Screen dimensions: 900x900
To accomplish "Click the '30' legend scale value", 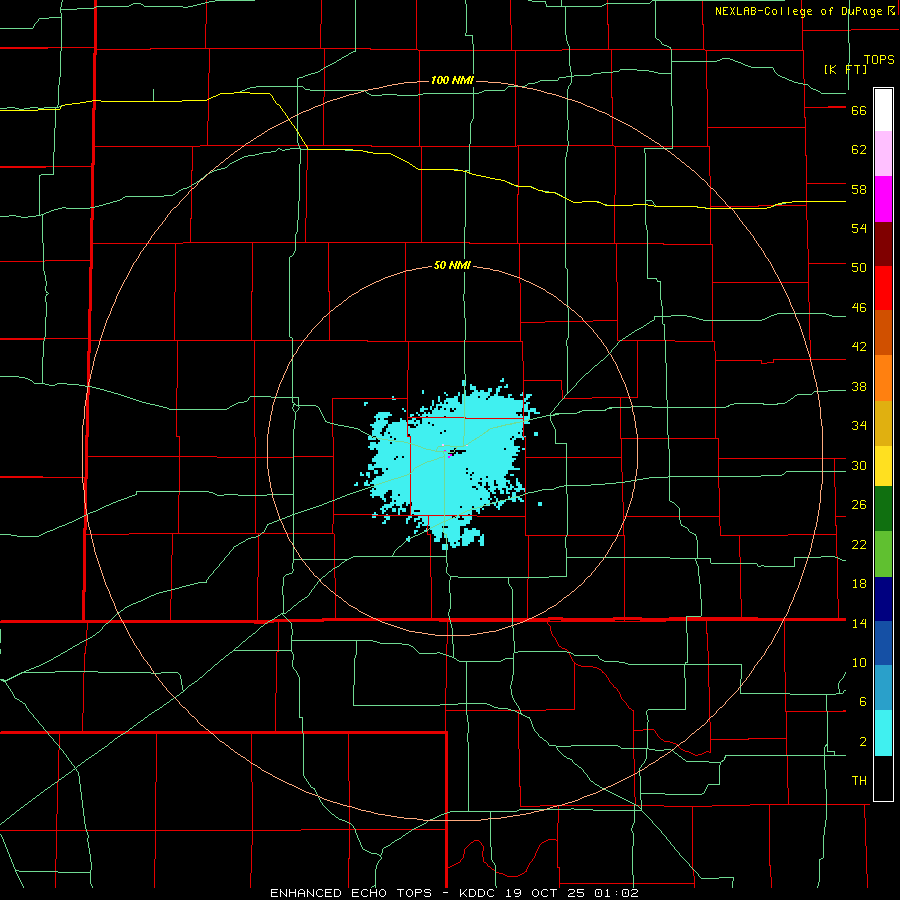I will 859,465.
